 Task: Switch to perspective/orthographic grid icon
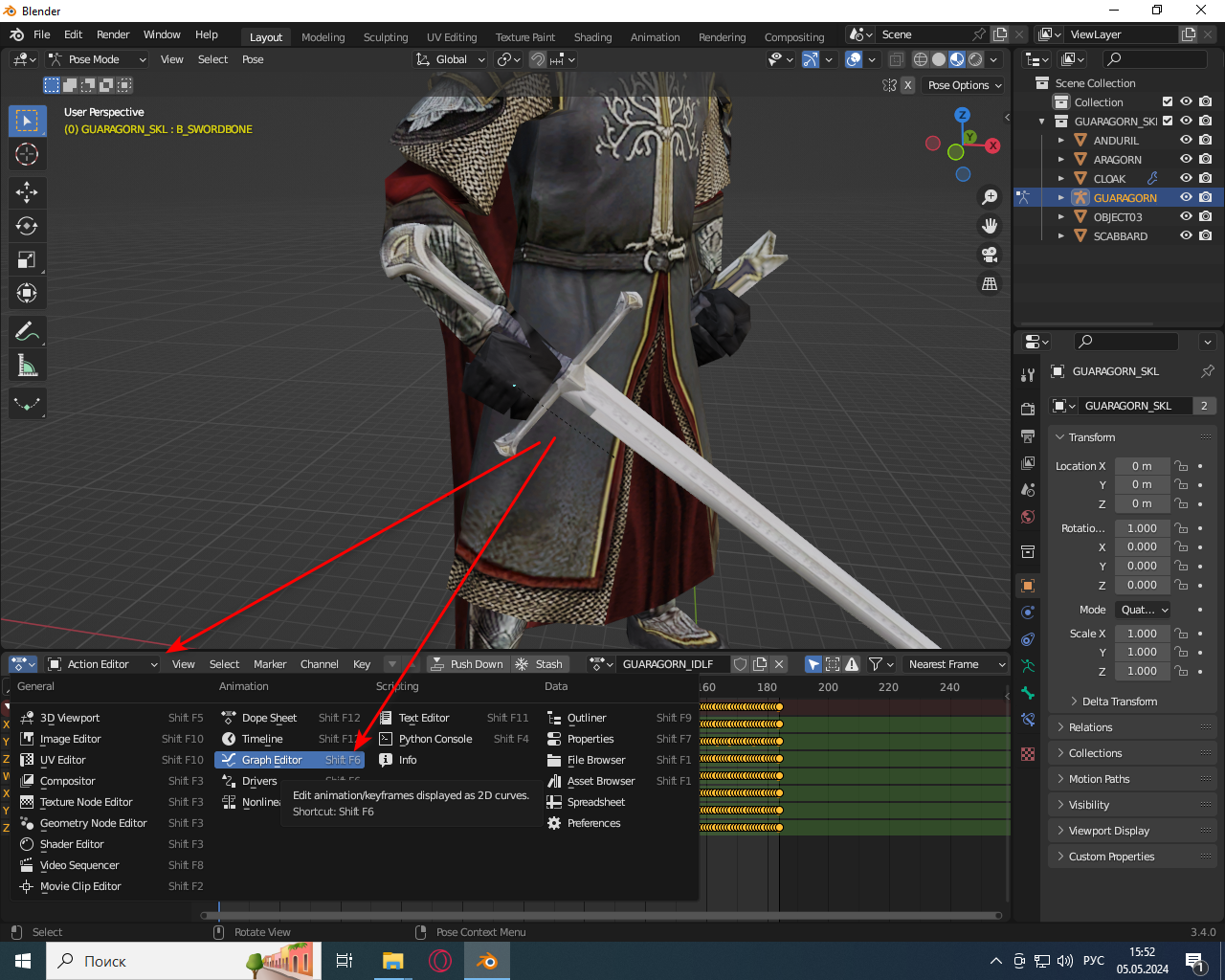tap(990, 284)
